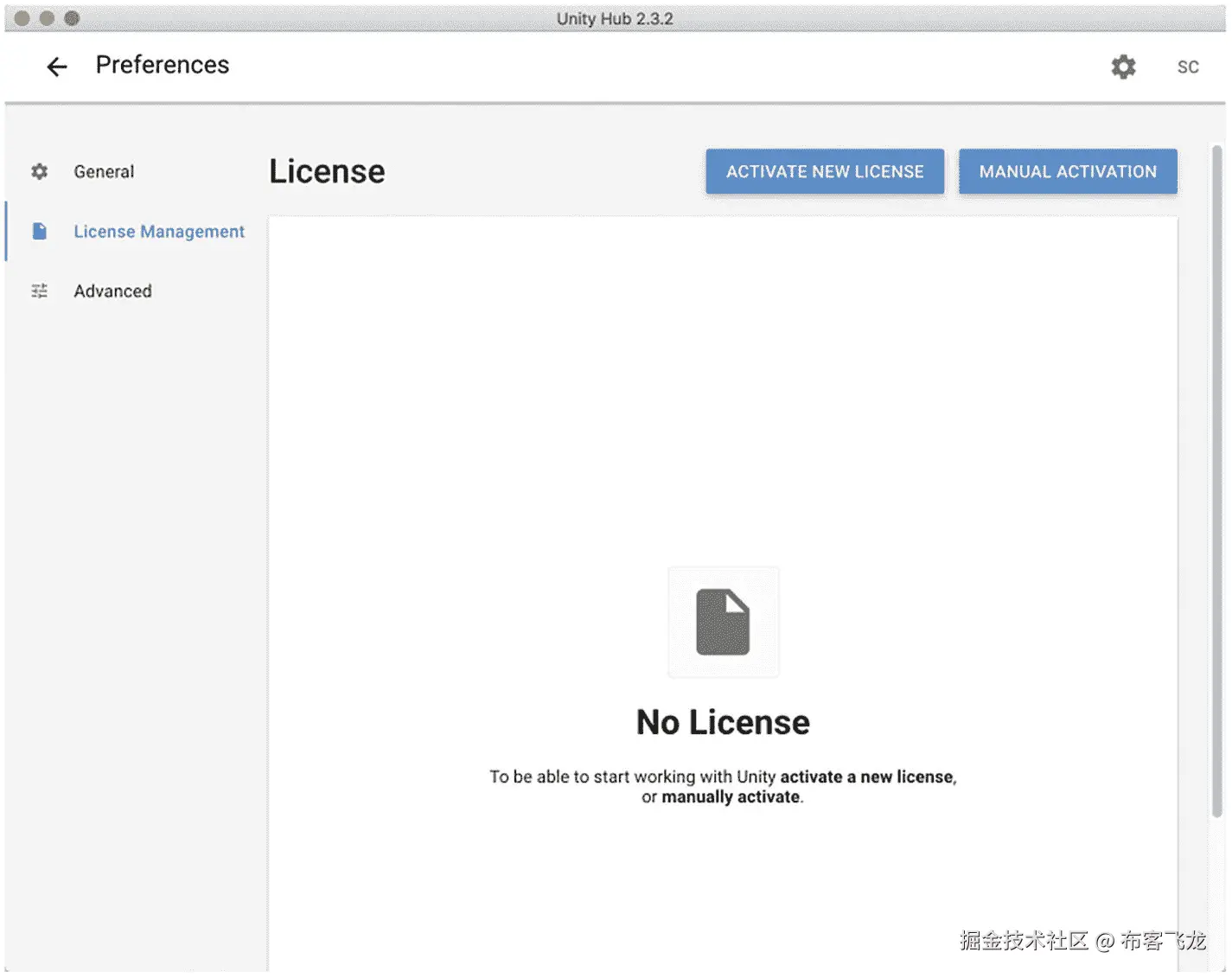Click the Activate New License button
Viewport: 1232px width, 978px height.
point(825,171)
